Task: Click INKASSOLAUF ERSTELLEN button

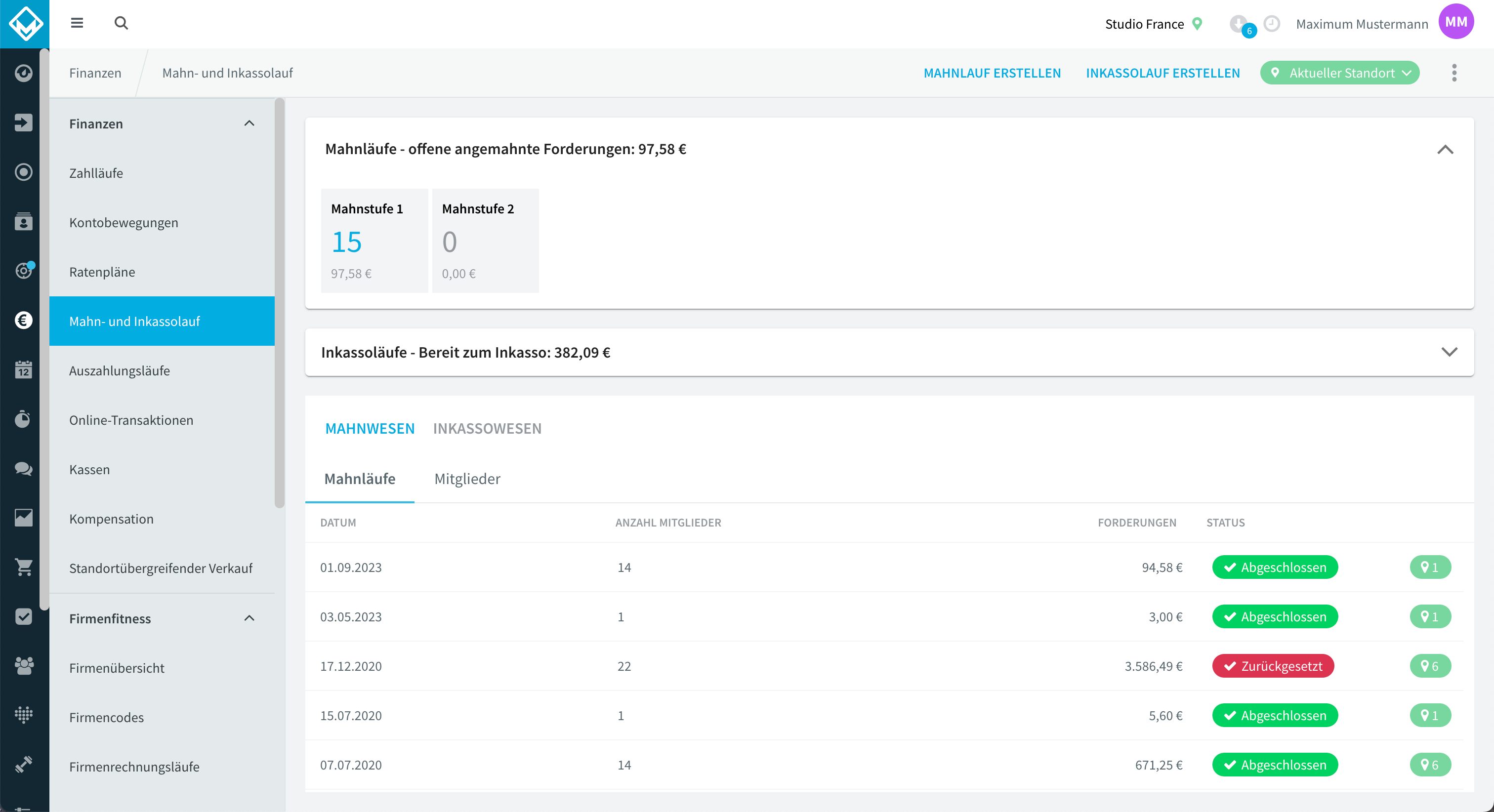Action: tap(1163, 73)
